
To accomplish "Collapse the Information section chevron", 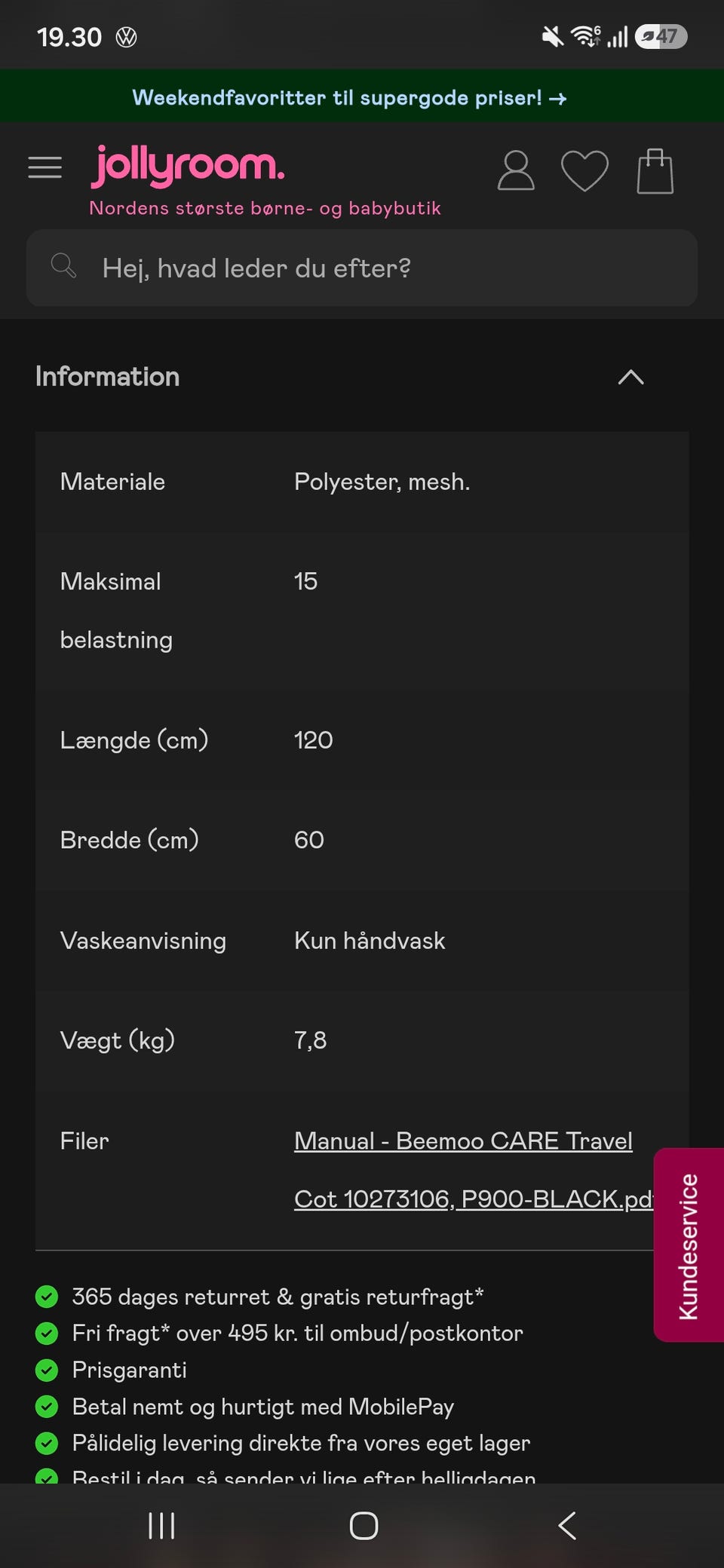I will [x=630, y=377].
